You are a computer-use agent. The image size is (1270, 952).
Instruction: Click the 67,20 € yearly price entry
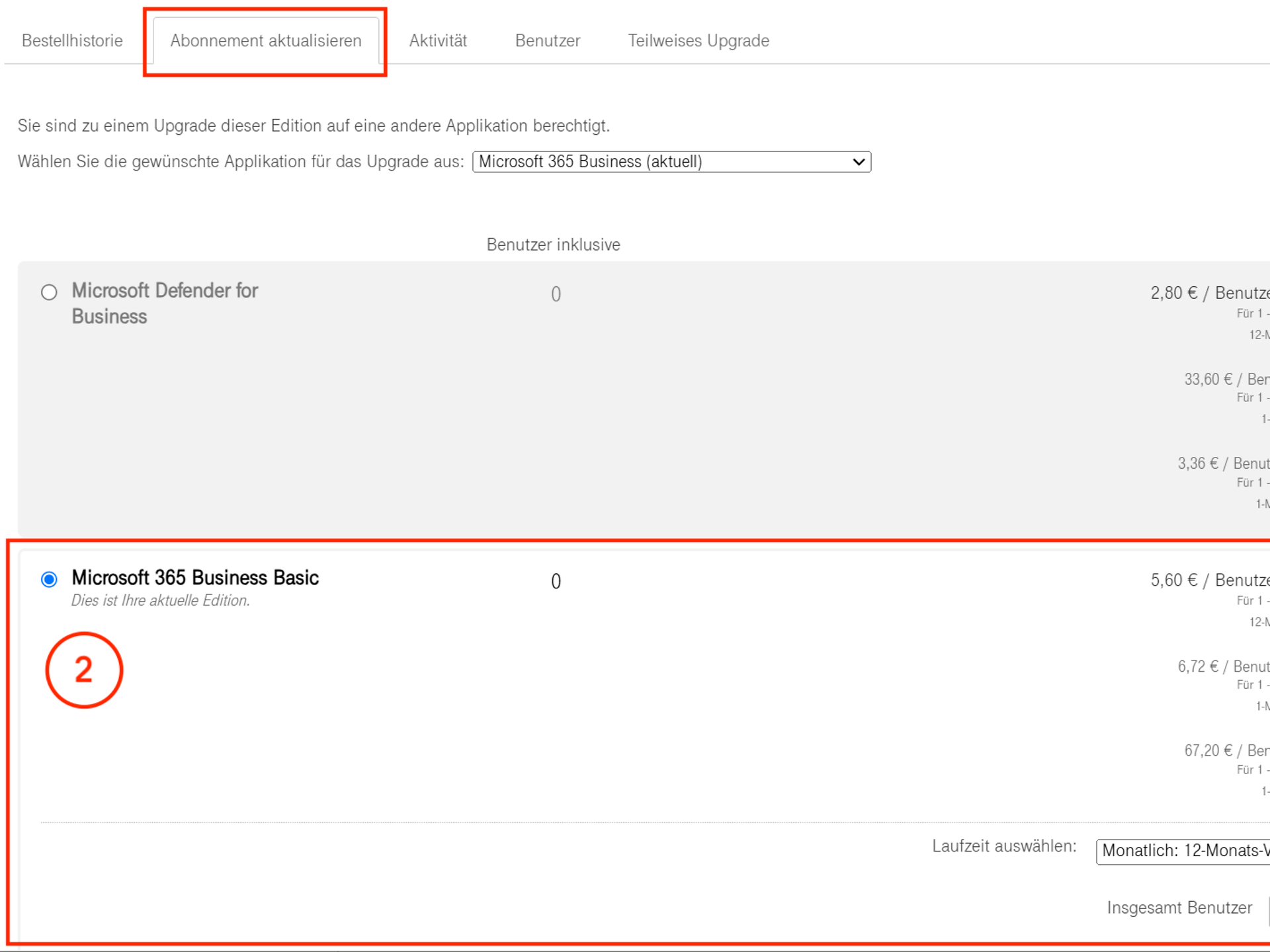point(1226,751)
